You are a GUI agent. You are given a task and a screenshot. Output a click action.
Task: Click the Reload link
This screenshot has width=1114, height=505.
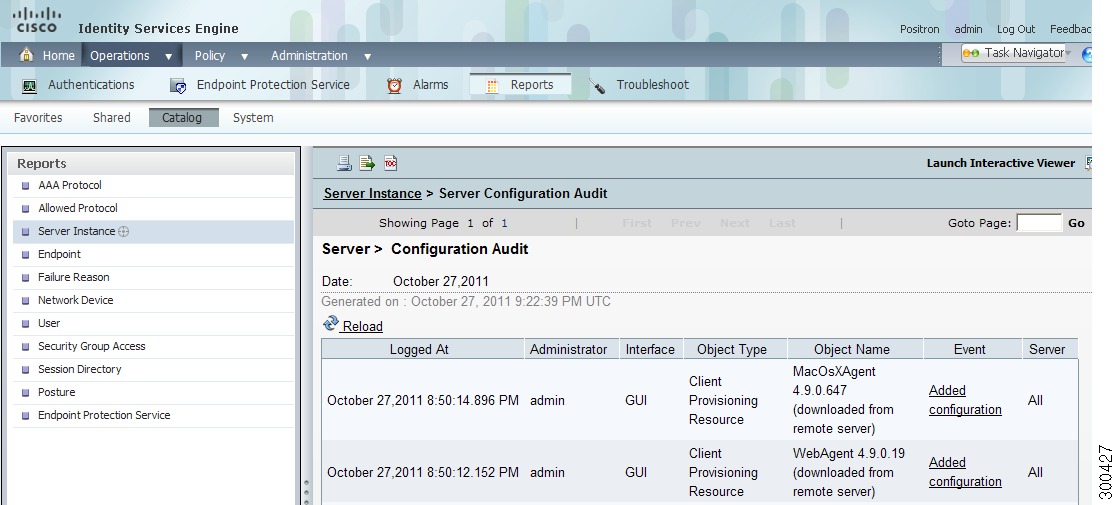tap(362, 327)
